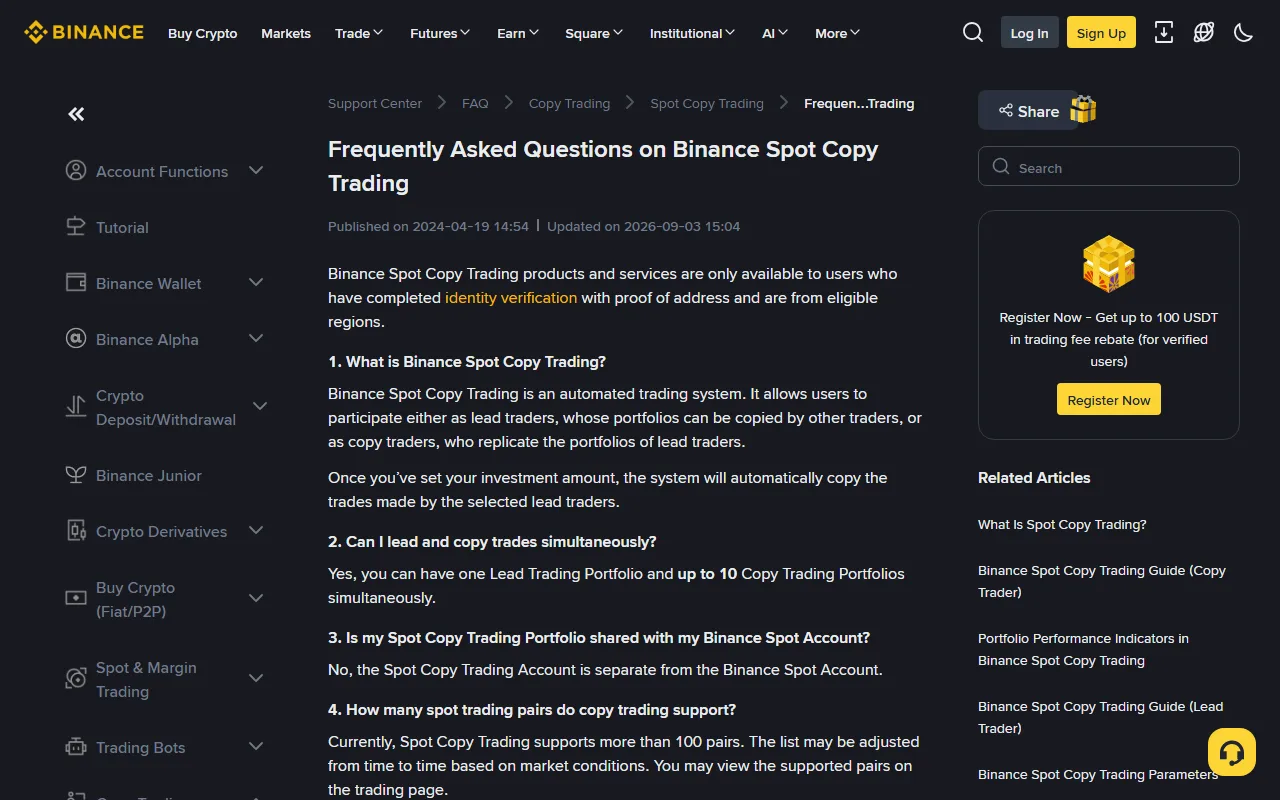Image resolution: width=1280 pixels, height=800 pixels.
Task: Click the Binance Junior sprout icon
Action: [x=76, y=474]
